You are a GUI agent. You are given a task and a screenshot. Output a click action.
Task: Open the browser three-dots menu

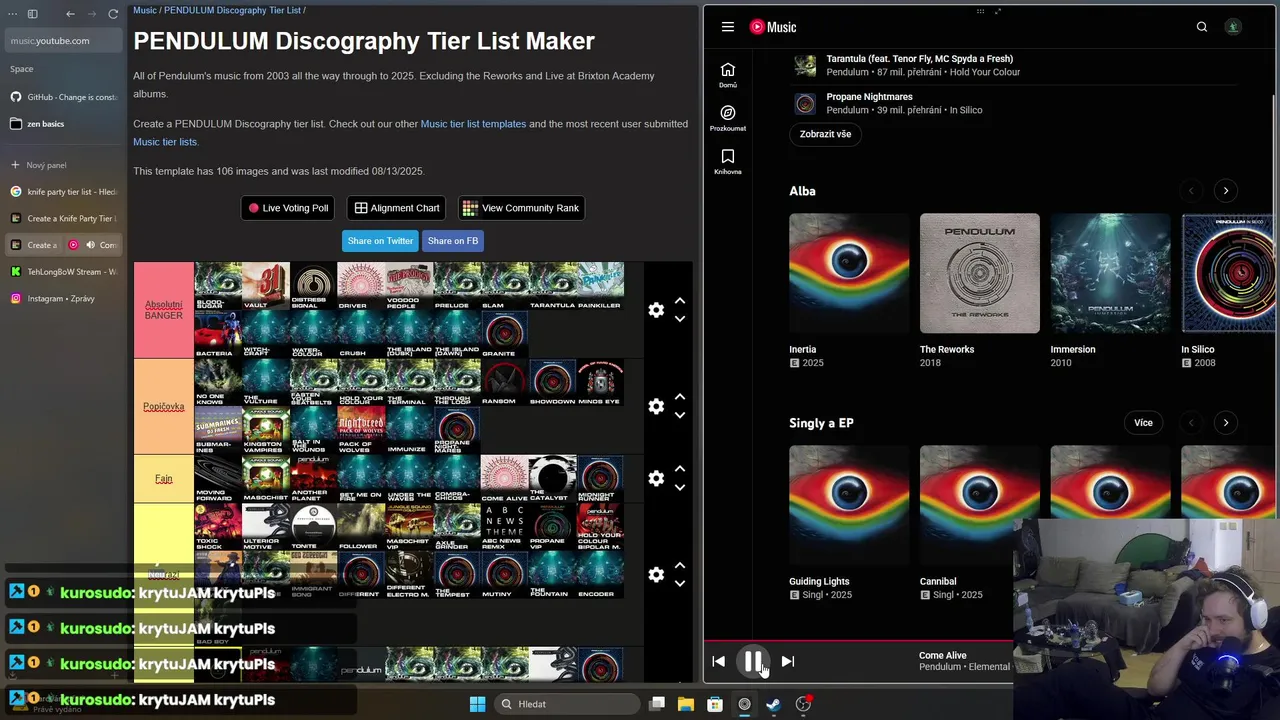(x=11, y=14)
